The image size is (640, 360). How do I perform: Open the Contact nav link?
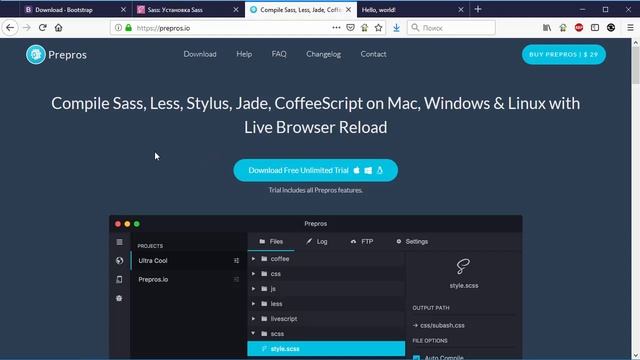pyautogui.click(x=373, y=54)
